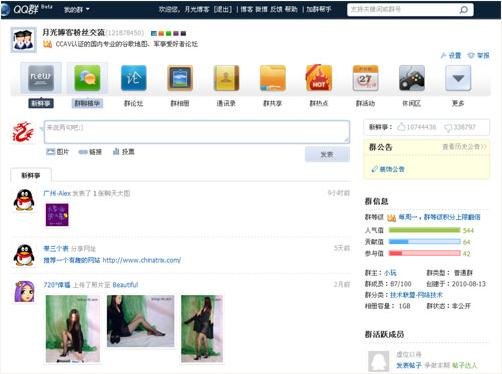Add a link with 链接 option
The image size is (502, 374).
point(90,152)
